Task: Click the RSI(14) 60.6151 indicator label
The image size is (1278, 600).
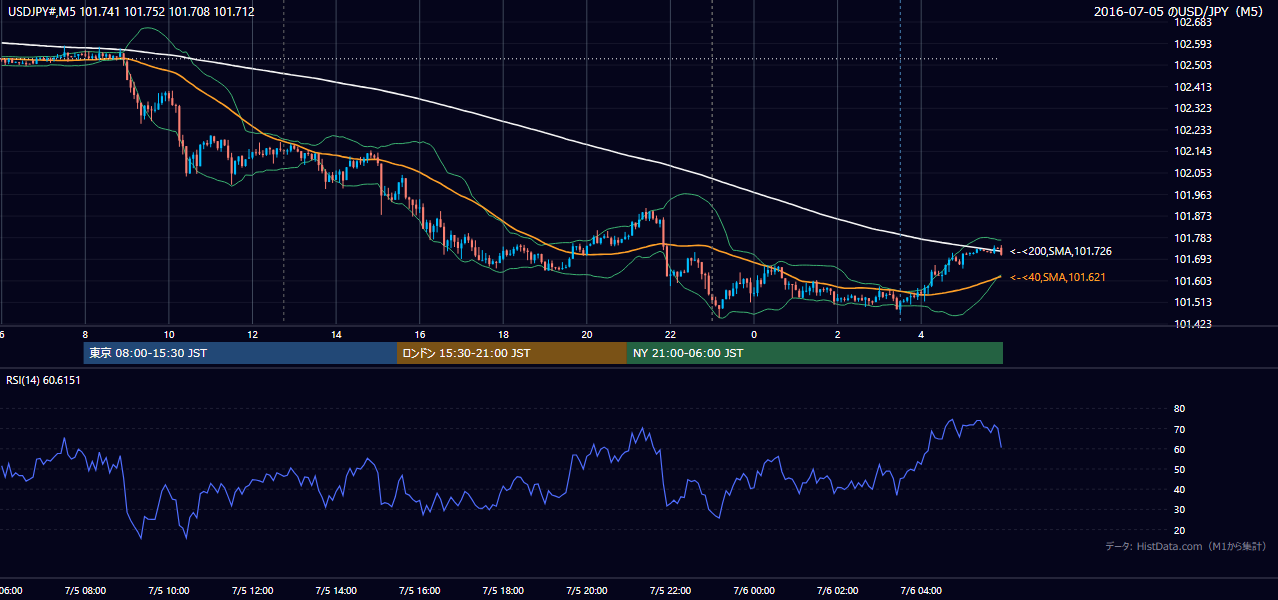Action: click(43, 380)
